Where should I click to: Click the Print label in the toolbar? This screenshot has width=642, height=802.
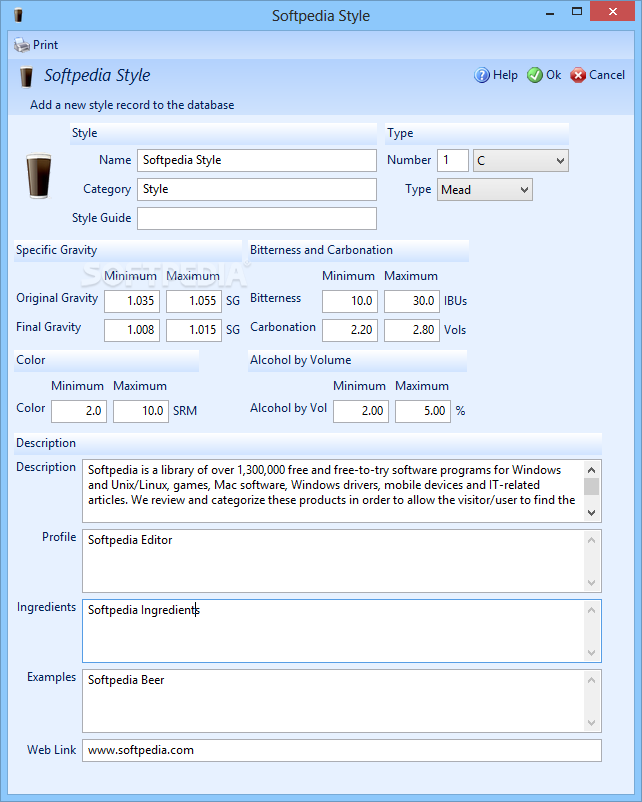tap(46, 45)
